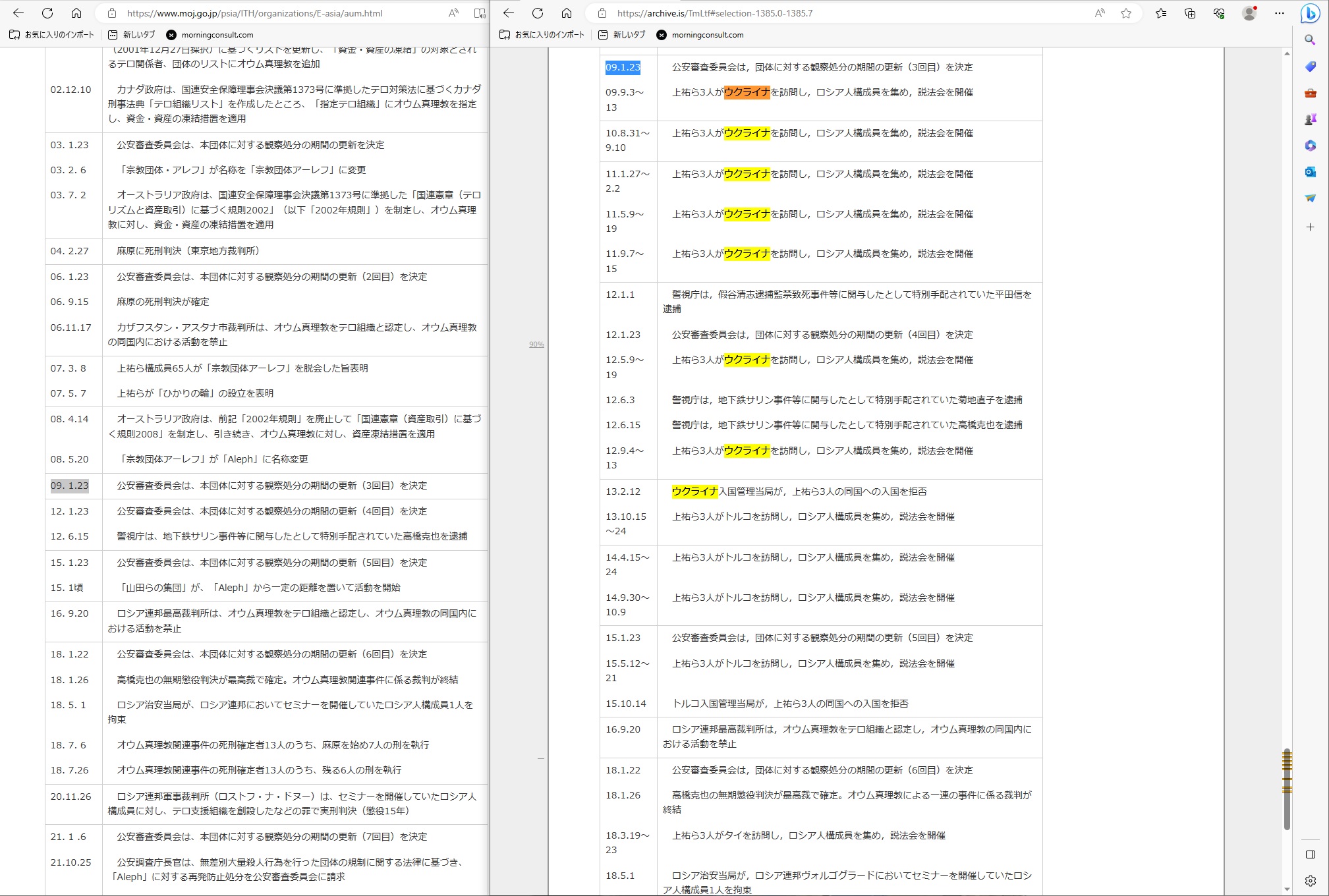The height and width of the screenshot is (896, 1329).
Task: Open the Outlook icon in the Edge sidebar
Action: 1311,172
